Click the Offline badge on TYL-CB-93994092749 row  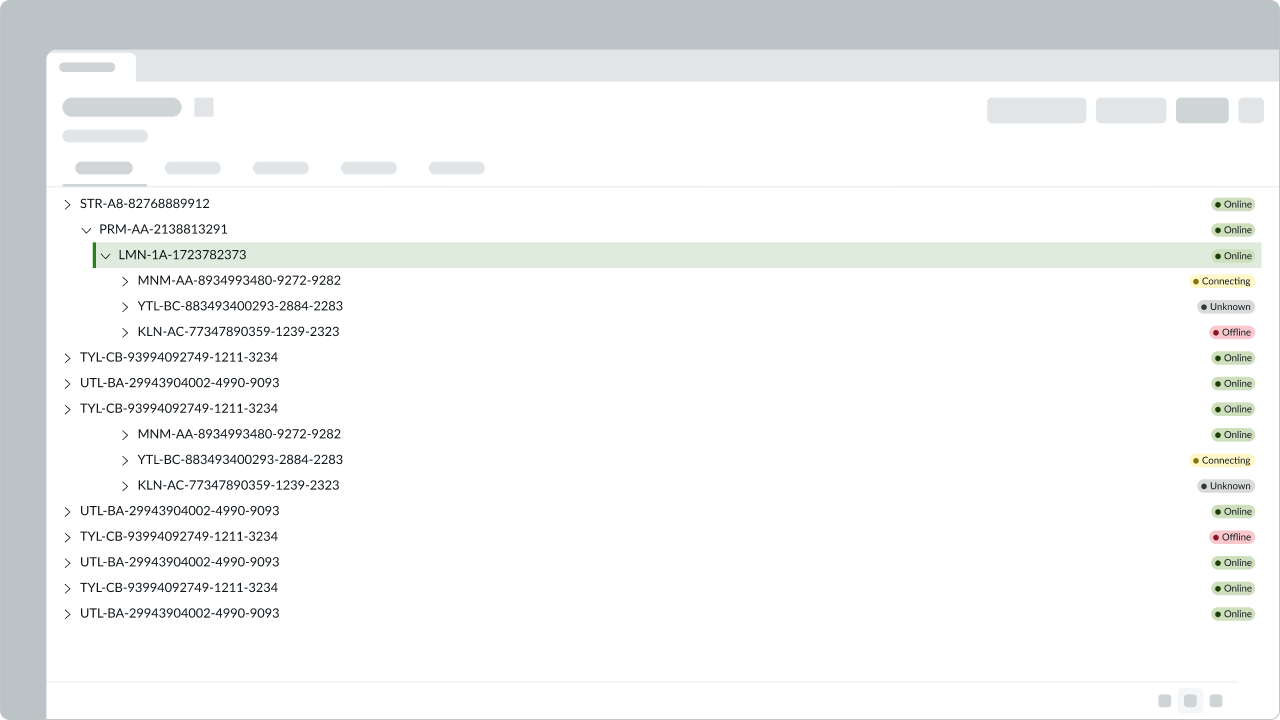point(1232,537)
